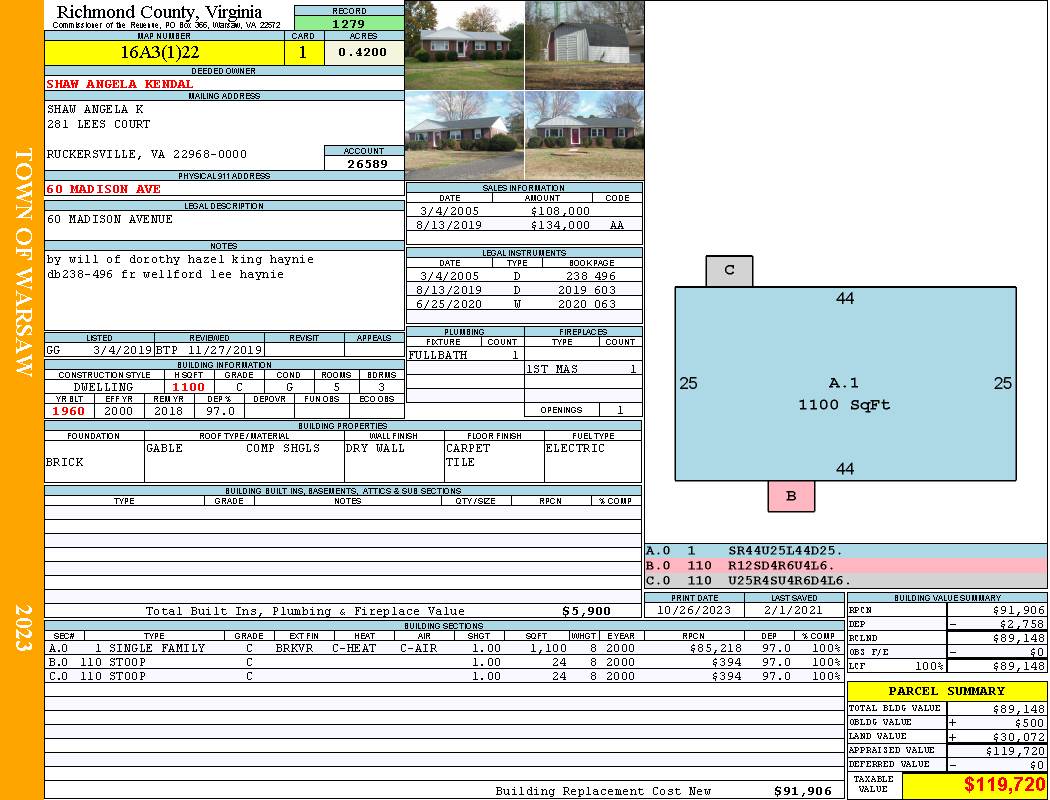Click listed date GG 3/4/2019
The width and height of the screenshot is (1050, 800).
click(x=99, y=350)
